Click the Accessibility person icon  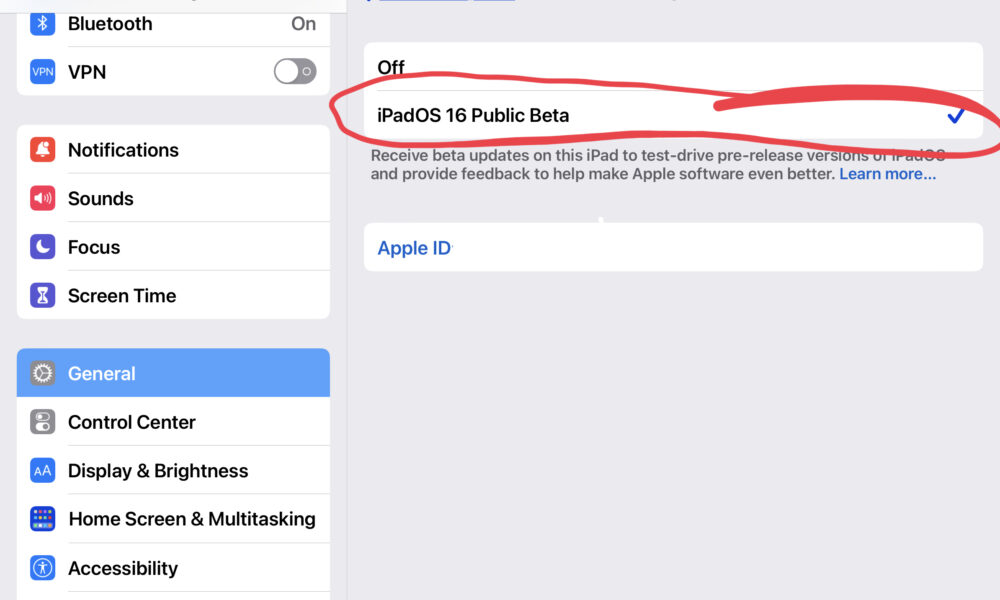42,567
